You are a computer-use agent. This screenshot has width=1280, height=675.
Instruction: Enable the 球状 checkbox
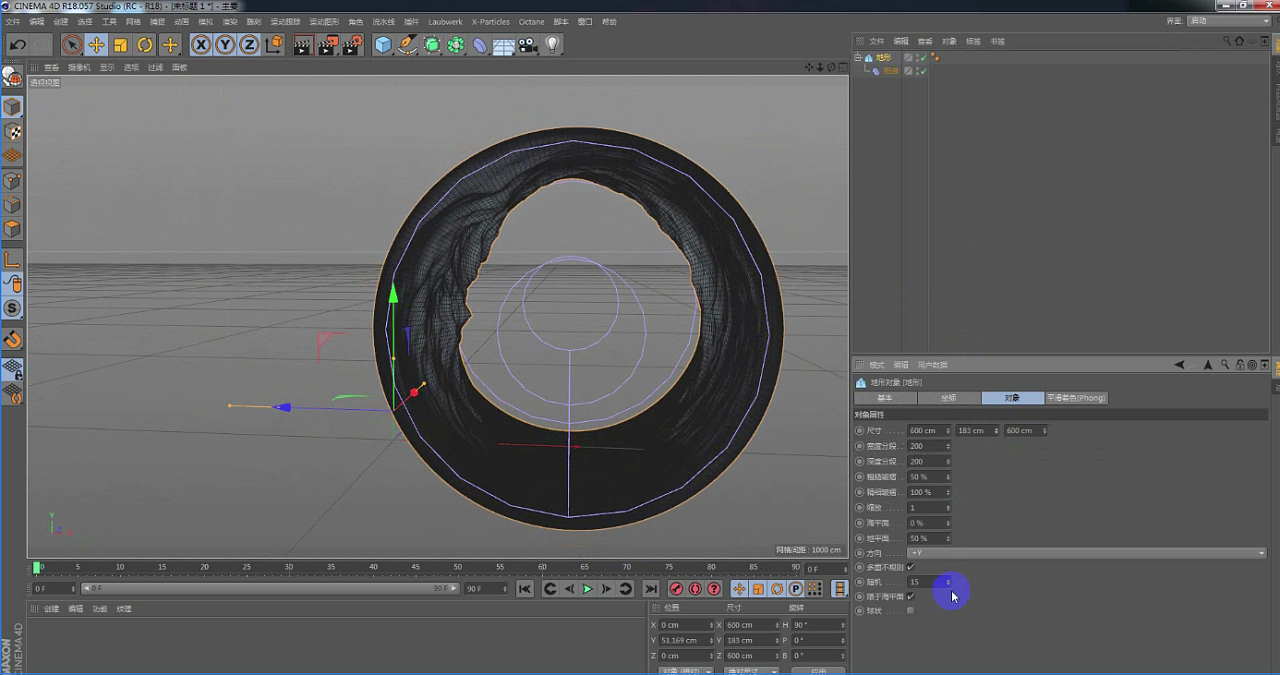910,610
